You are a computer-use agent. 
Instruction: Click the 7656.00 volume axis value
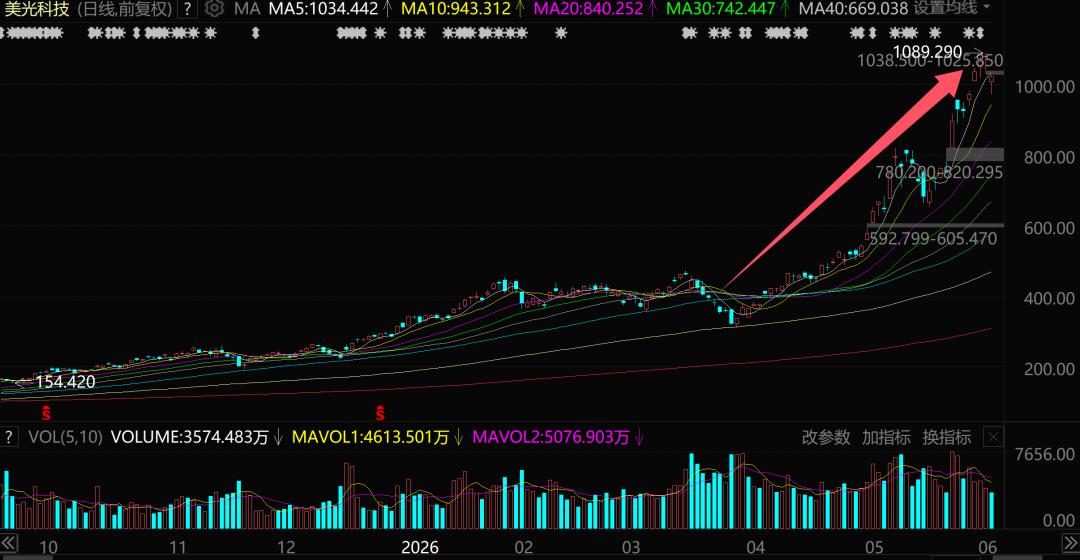tap(1045, 455)
